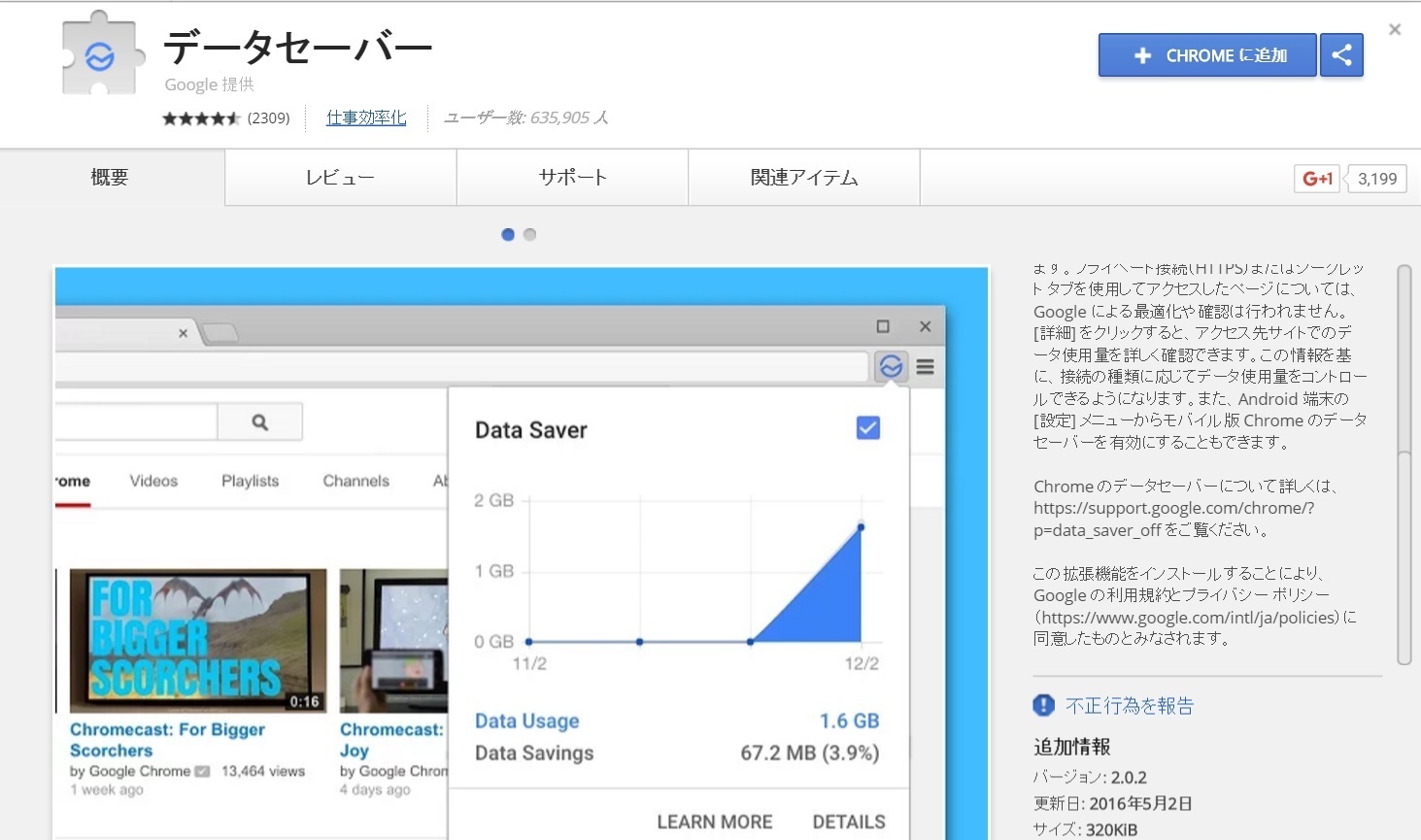Close the extension detail overlay
This screenshot has height=840, width=1421.
(x=1395, y=30)
